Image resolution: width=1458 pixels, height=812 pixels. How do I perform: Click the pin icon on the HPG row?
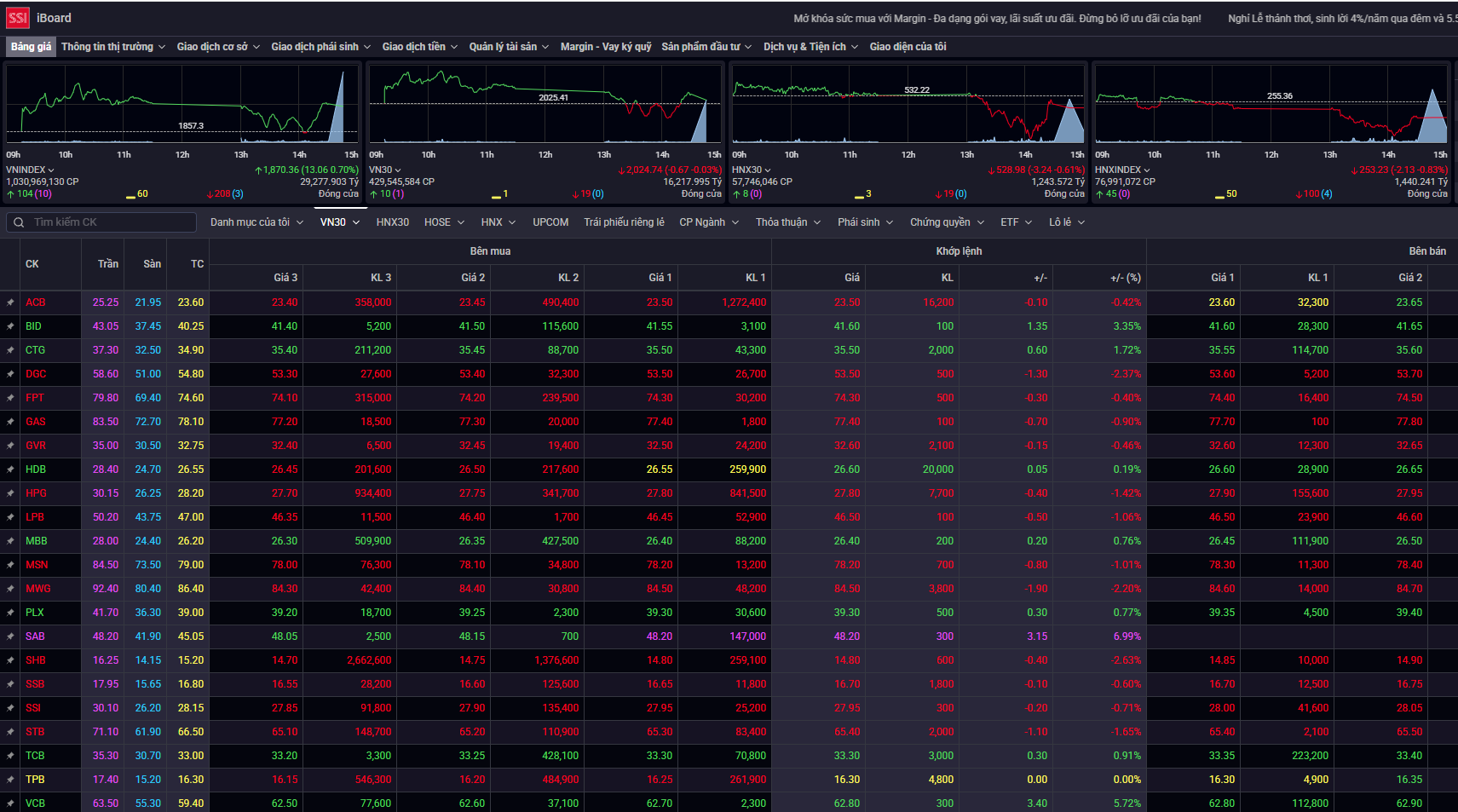tap(10, 493)
